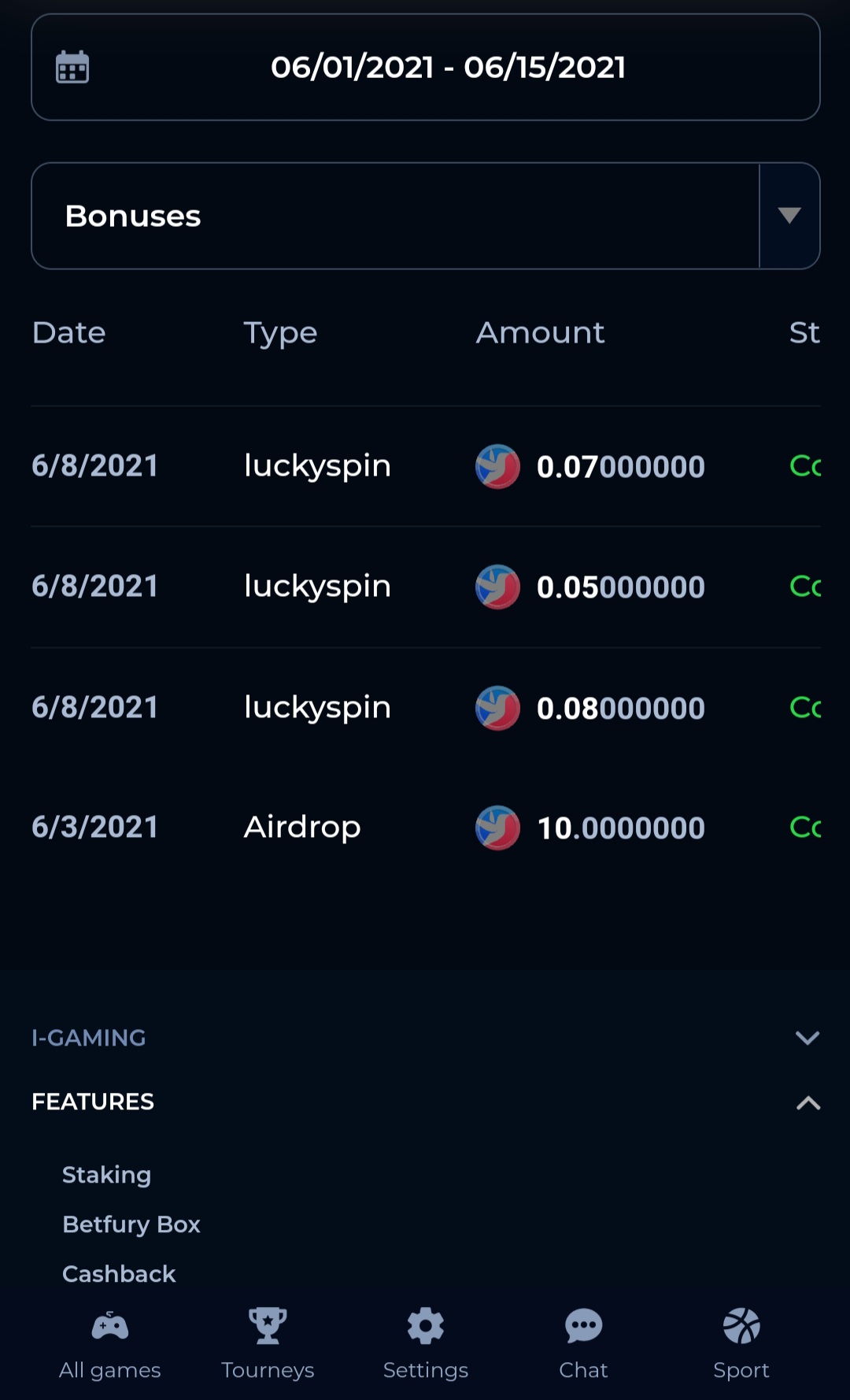This screenshot has width=850, height=1400.
Task: Select the 6/3/2021 Airdrop row
Action: tap(426, 828)
